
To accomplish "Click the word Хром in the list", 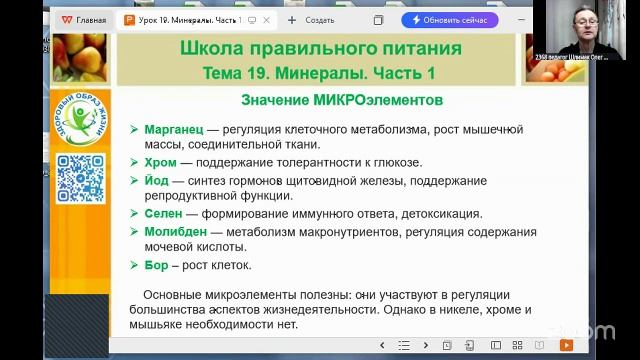I will pyautogui.click(x=160, y=162).
